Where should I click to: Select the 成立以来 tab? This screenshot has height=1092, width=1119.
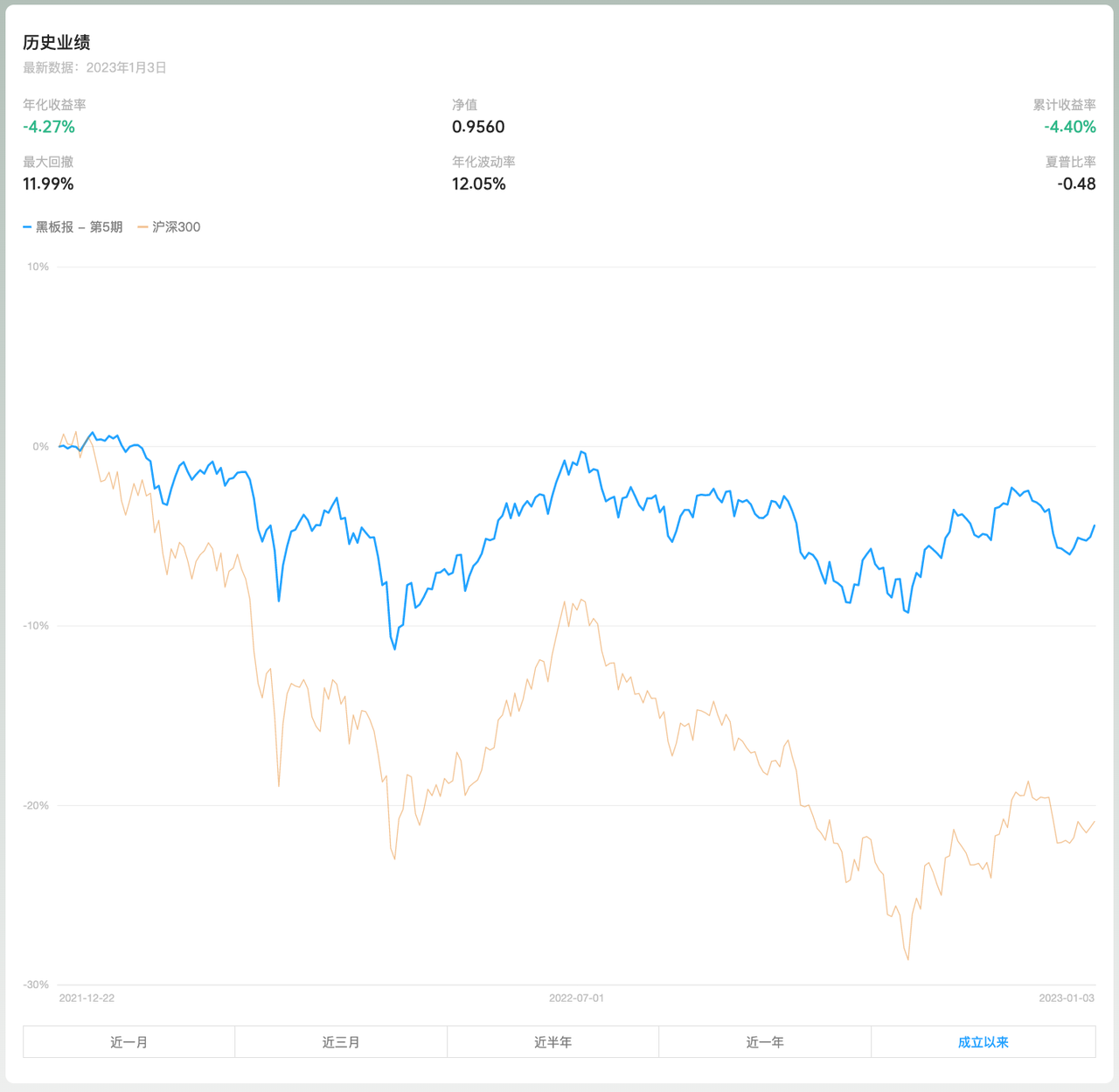[983, 1042]
